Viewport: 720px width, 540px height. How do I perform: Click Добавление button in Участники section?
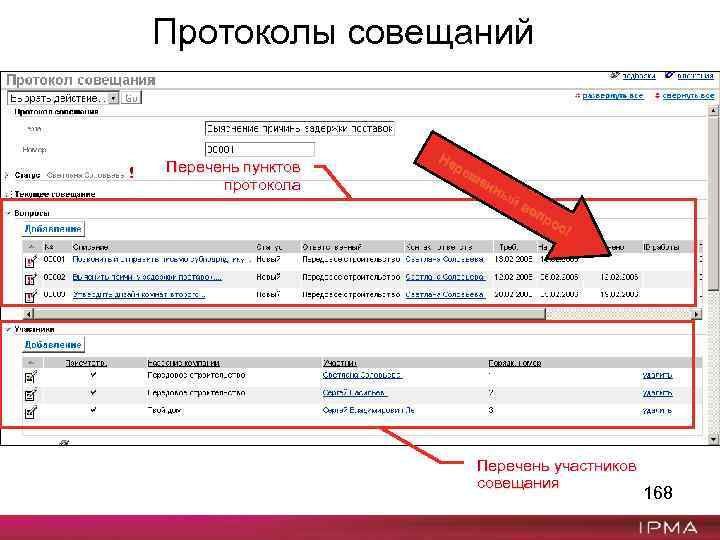53,345
